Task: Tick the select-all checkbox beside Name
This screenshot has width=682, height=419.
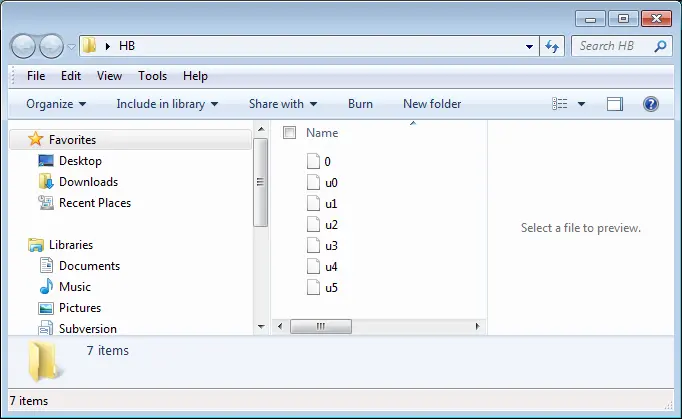Action: click(x=290, y=133)
